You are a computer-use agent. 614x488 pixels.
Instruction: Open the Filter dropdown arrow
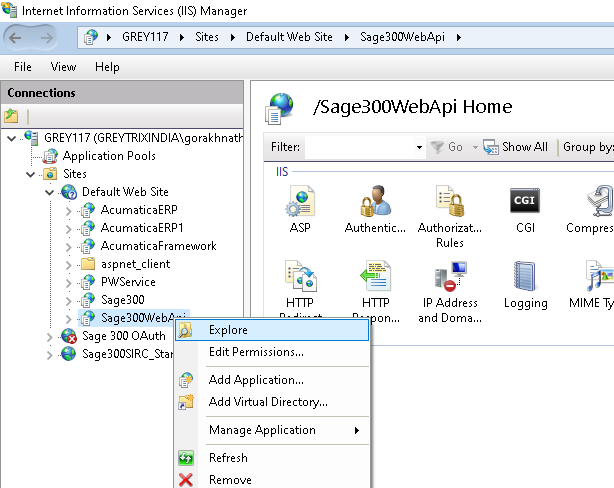(419, 147)
